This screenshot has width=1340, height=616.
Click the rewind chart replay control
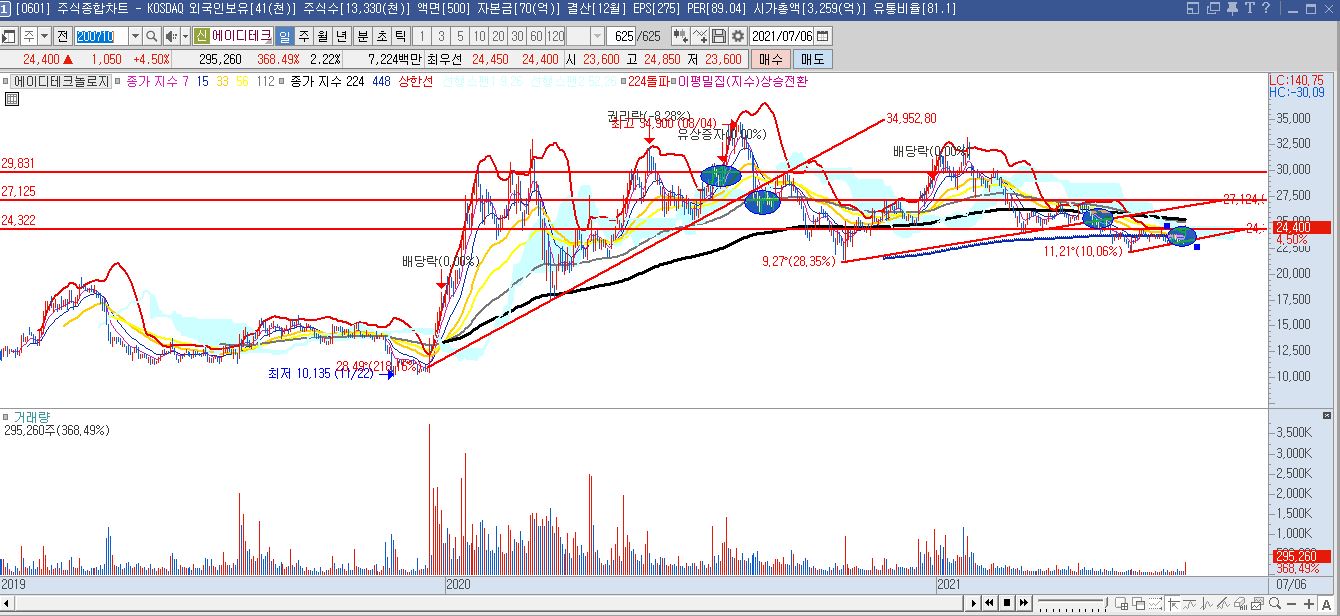[989, 603]
